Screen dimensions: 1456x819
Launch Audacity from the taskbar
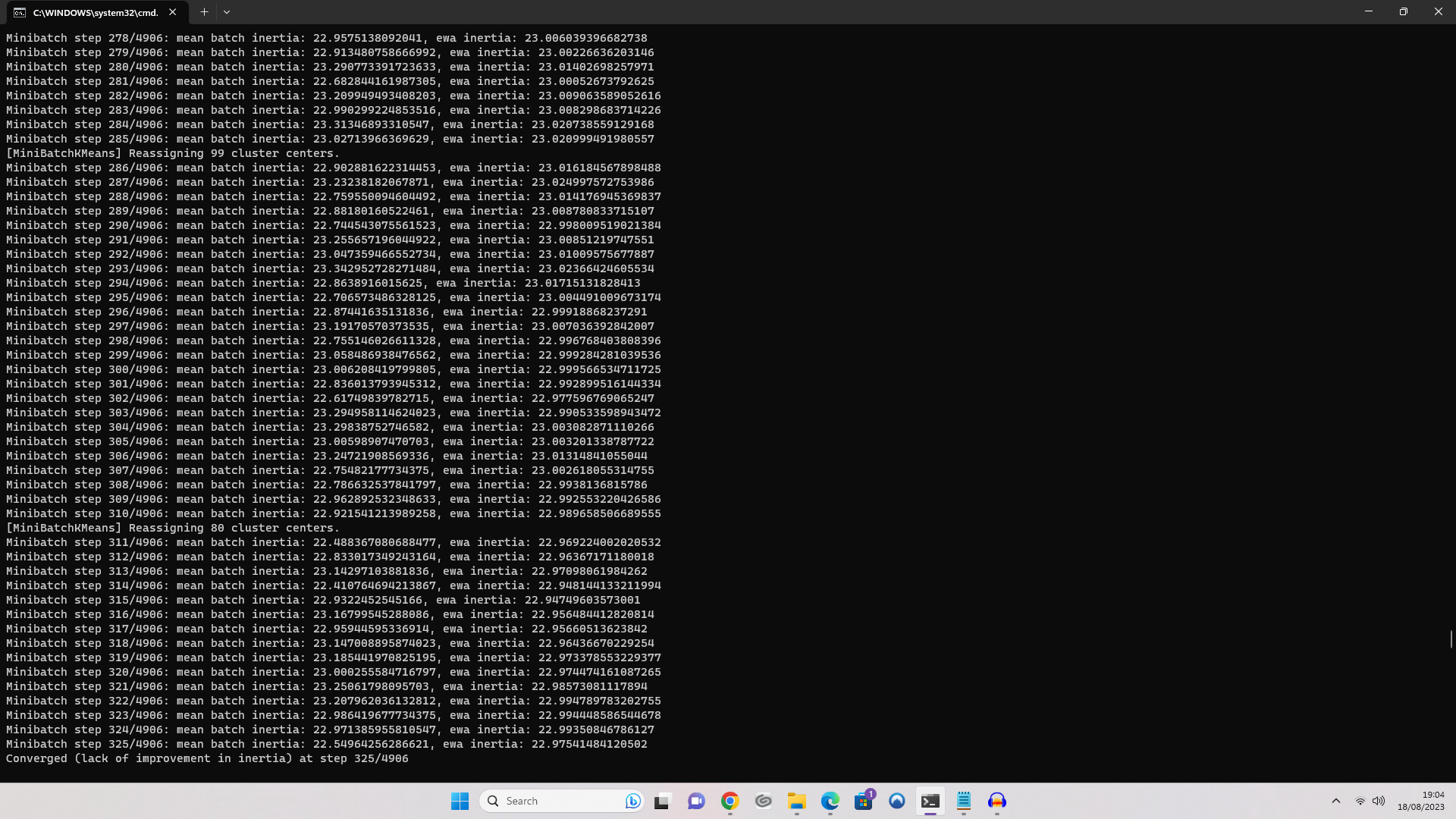point(997,801)
